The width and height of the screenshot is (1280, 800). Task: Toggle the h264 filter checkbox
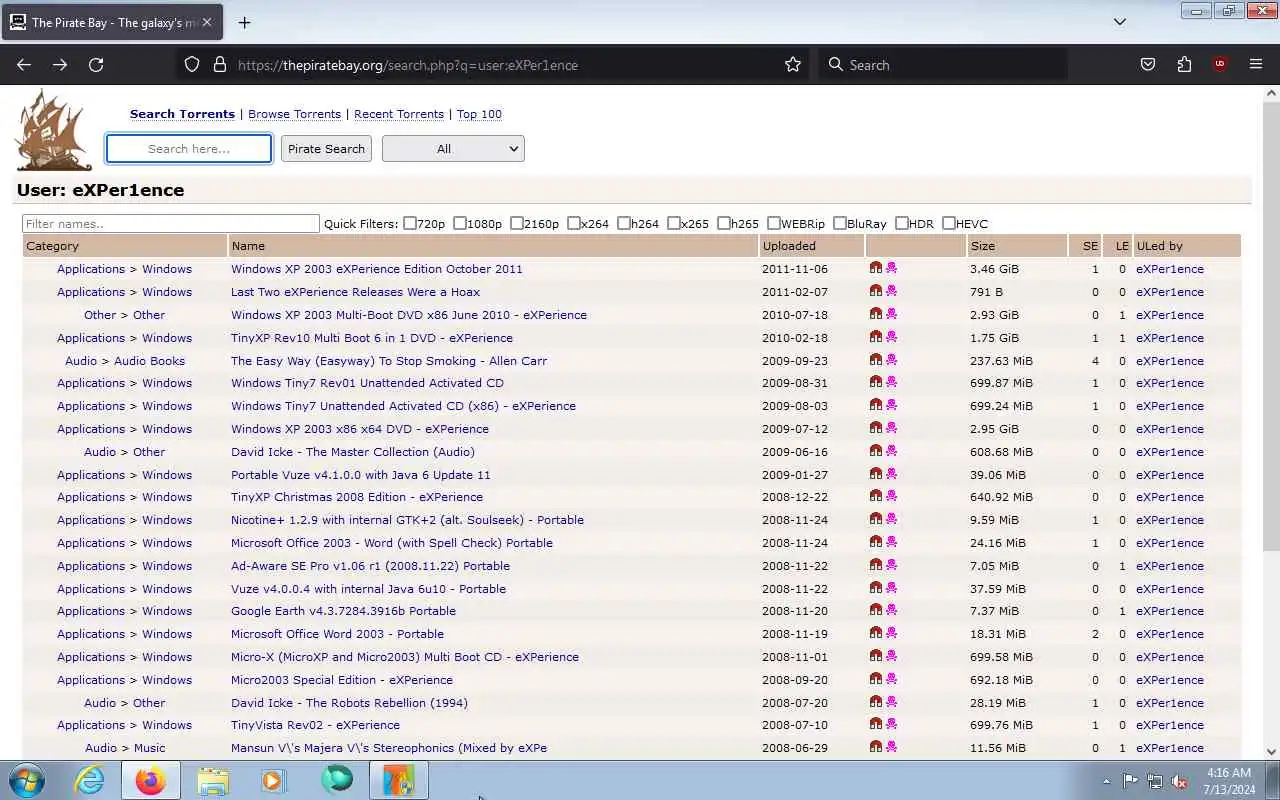(624, 223)
